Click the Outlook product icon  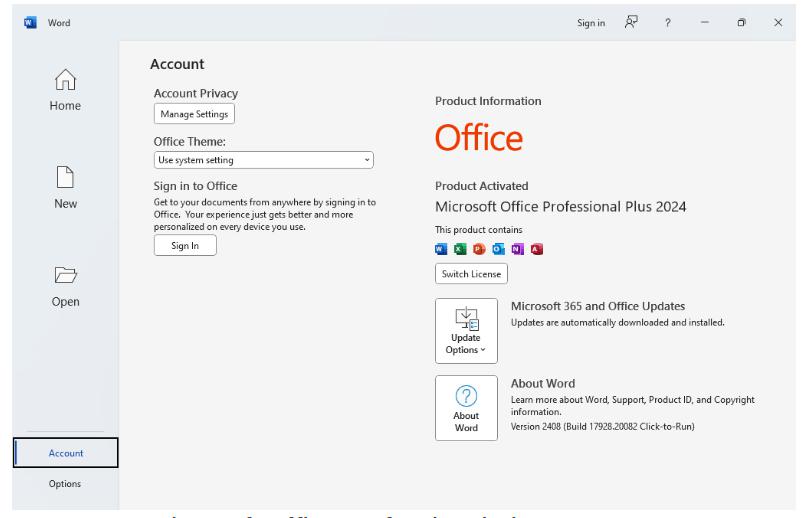498,249
